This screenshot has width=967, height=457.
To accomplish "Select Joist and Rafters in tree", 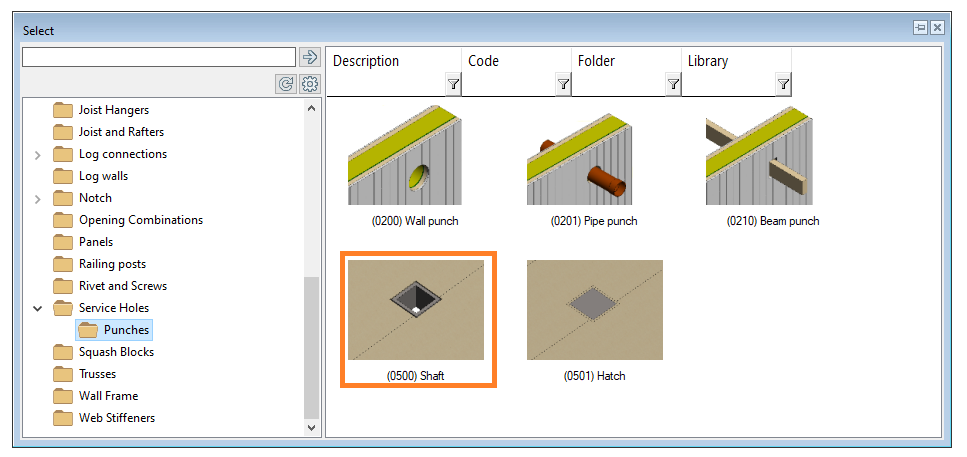I will click(121, 132).
